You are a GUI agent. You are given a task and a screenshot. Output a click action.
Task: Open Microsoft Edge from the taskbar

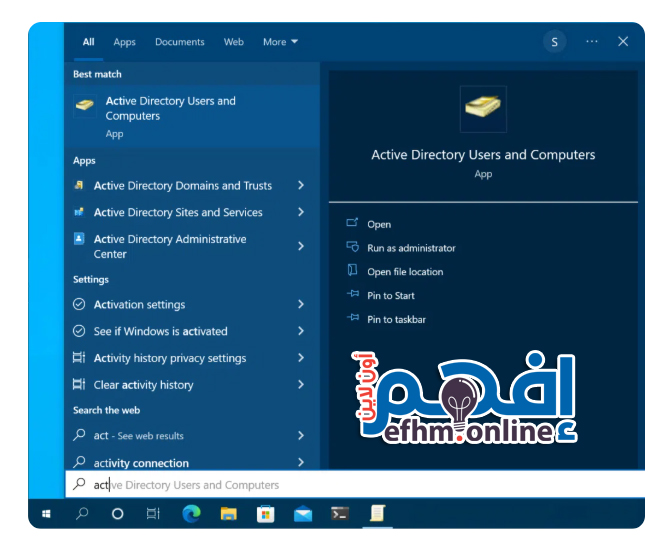coord(191,514)
